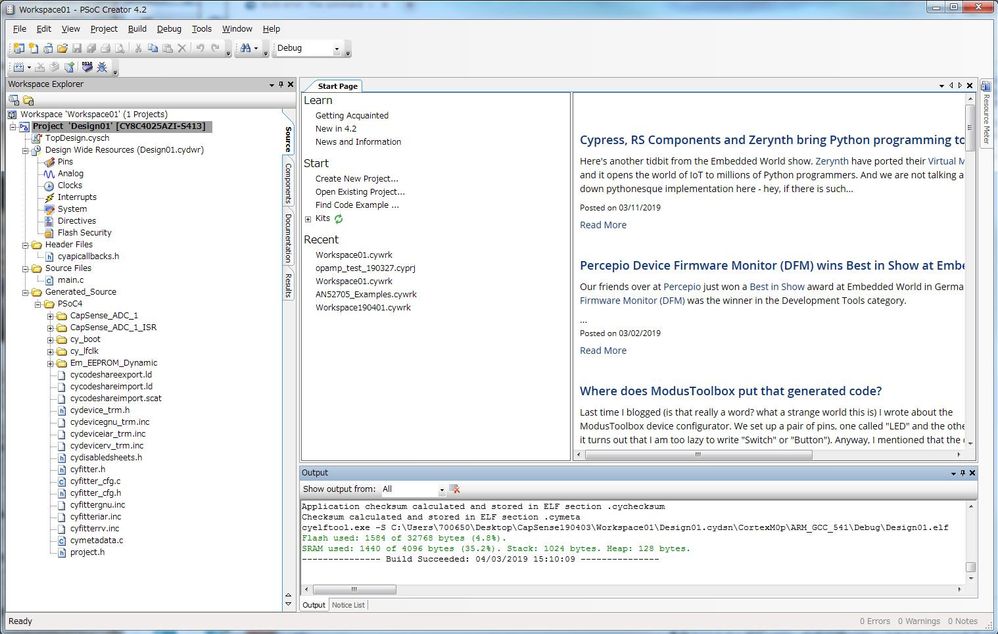Click the Analog waveform icon in tree
This screenshot has width=998, height=634.
[x=49, y=174]
